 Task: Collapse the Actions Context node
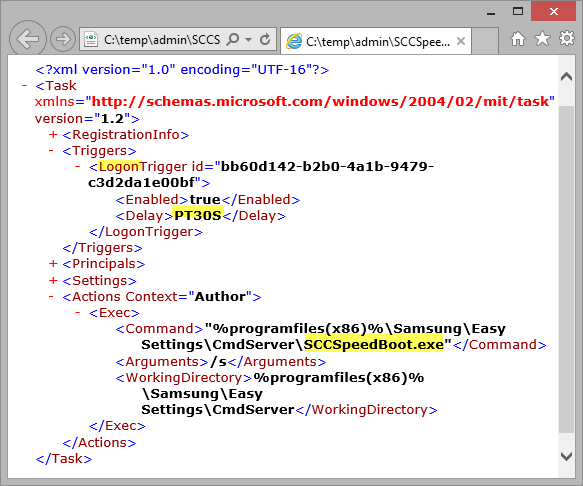(51, 296)
